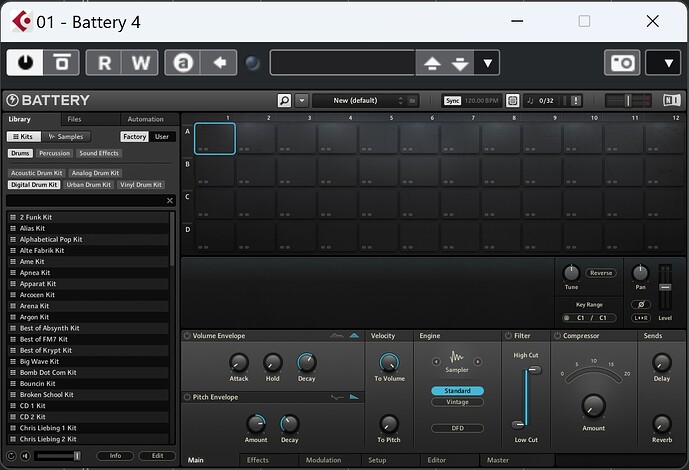Click the preview speaker icon
Screen dimensions: 689x470
(25, 456)
